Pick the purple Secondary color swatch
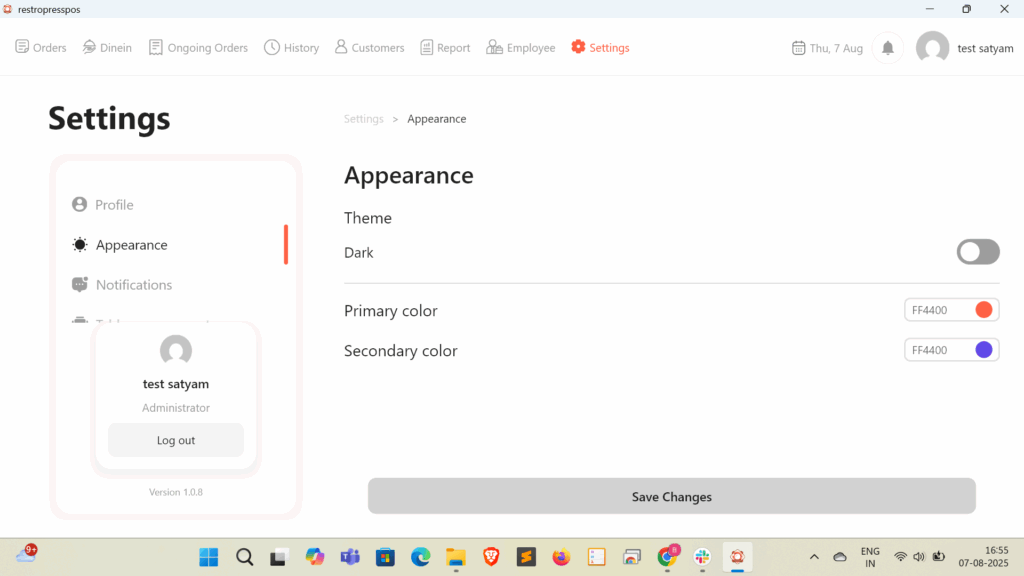The width and height of the screenshot is (1024, 576). (983, 350)
